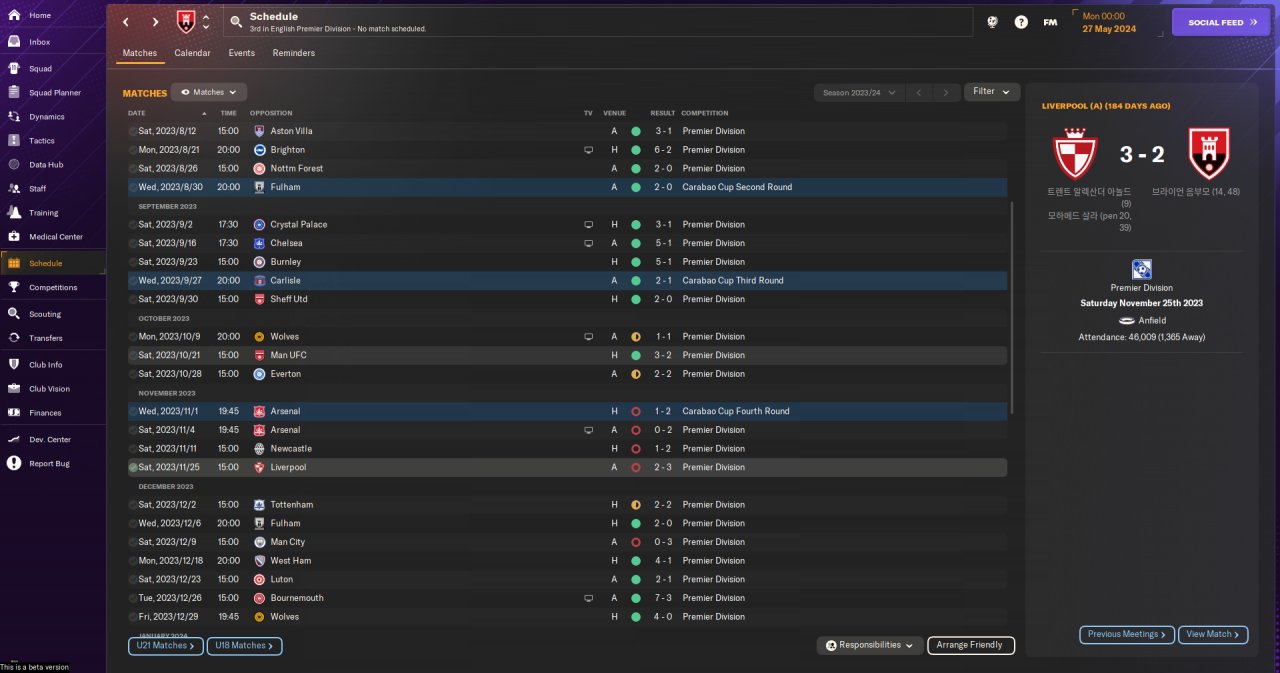Open Responsibilities dropdown
This screenshot has width=1280, height=673.
[x=870, y=646]
